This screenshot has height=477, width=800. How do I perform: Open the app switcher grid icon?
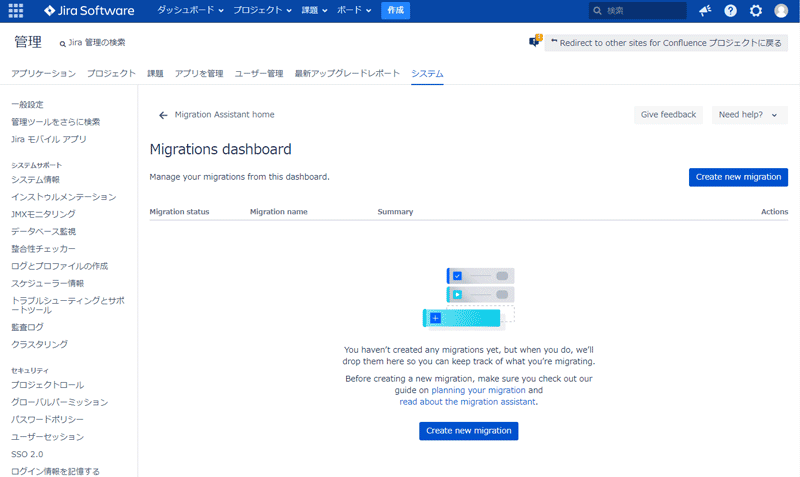16,11
